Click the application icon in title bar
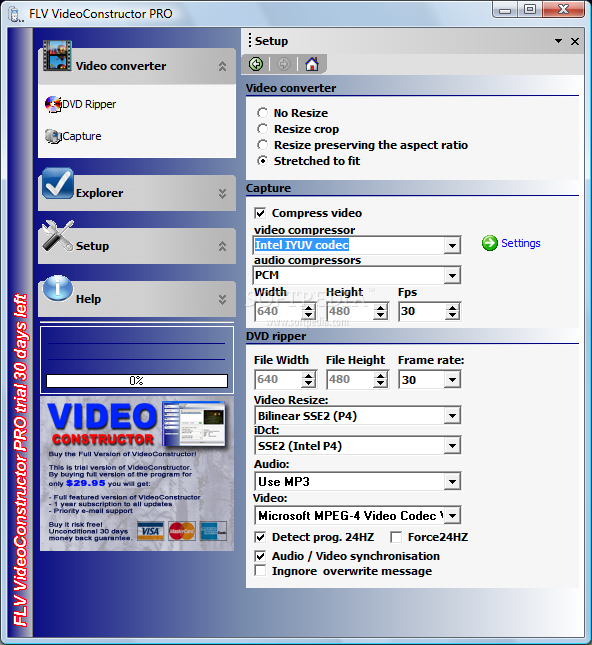The image size is (592, 645). tap(15, 14)
